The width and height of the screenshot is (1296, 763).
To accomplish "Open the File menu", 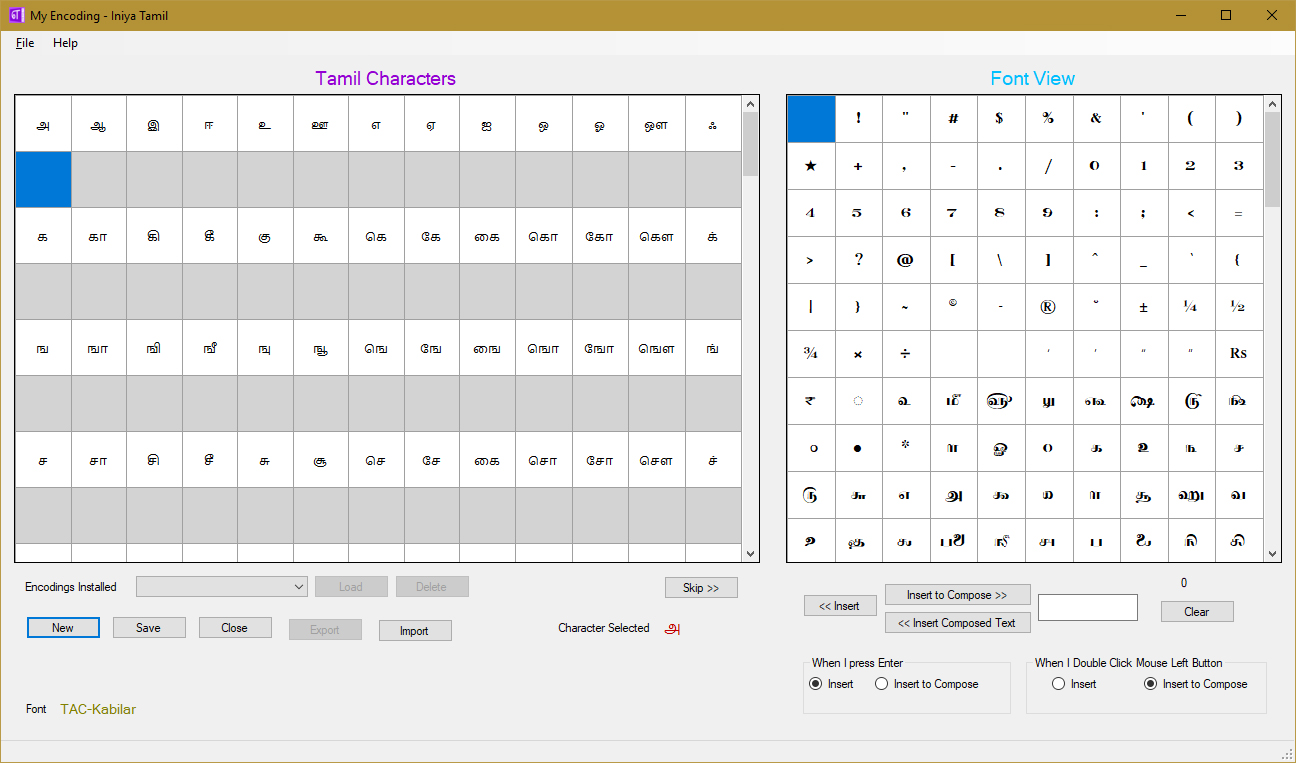I will pos(24,43).
